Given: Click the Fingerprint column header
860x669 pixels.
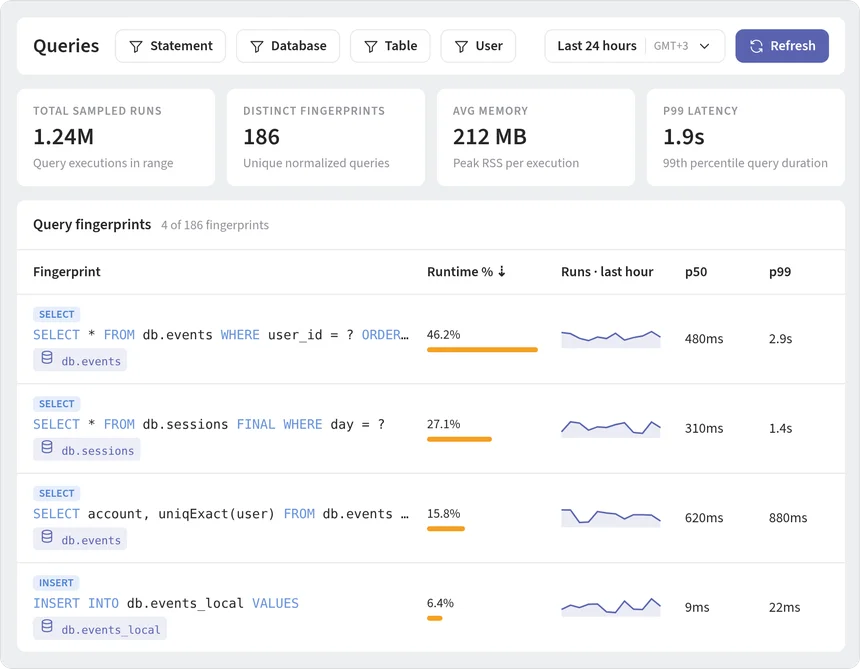Looking at the screenshot, I should (x=67, y=271).
